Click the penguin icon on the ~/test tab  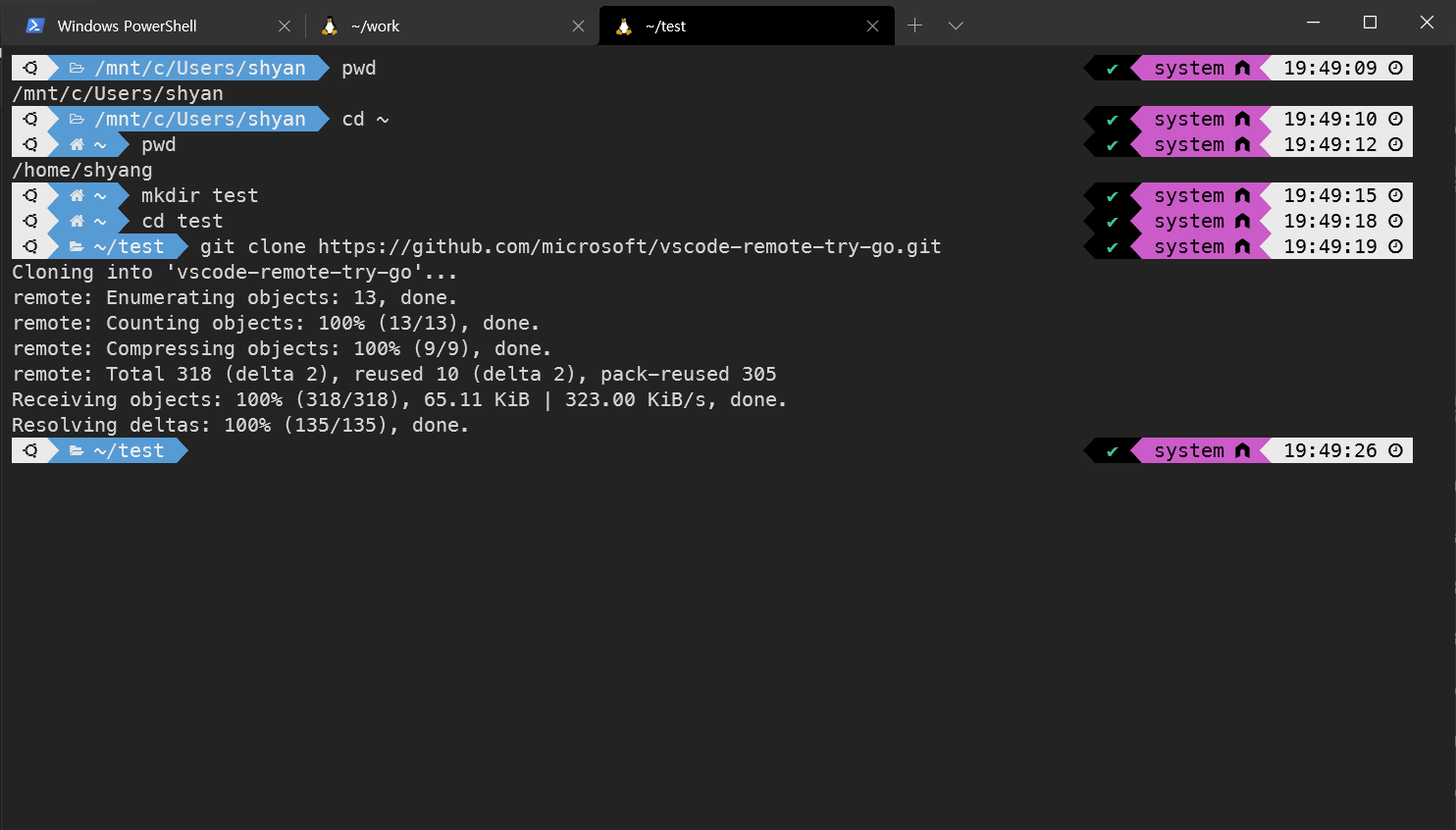pyautogui.click(x=622, y=26)
